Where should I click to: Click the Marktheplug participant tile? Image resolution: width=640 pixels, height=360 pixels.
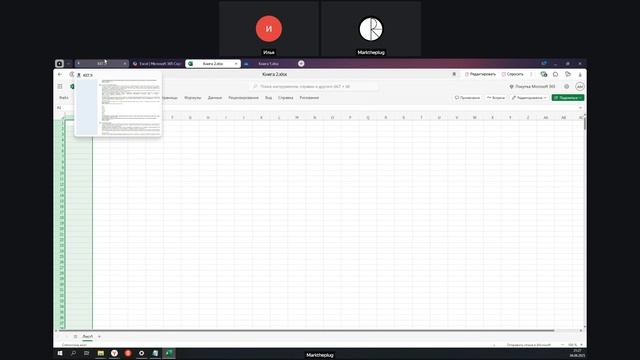371,29
